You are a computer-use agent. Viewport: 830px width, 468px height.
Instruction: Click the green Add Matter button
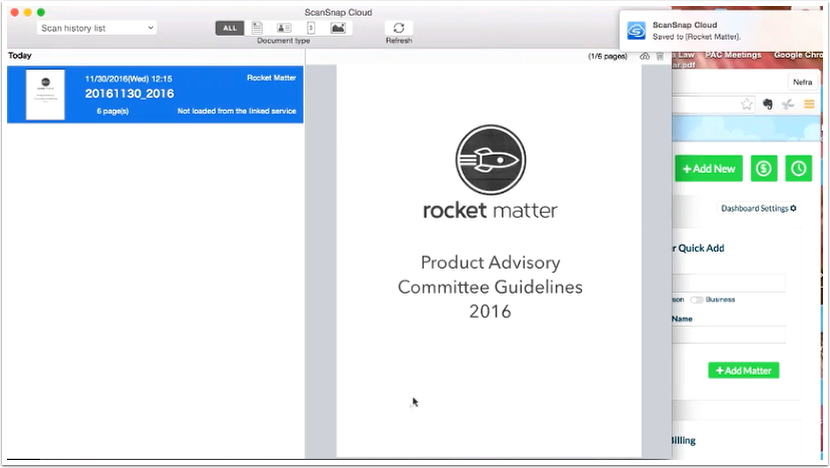[x=743, y=371]
